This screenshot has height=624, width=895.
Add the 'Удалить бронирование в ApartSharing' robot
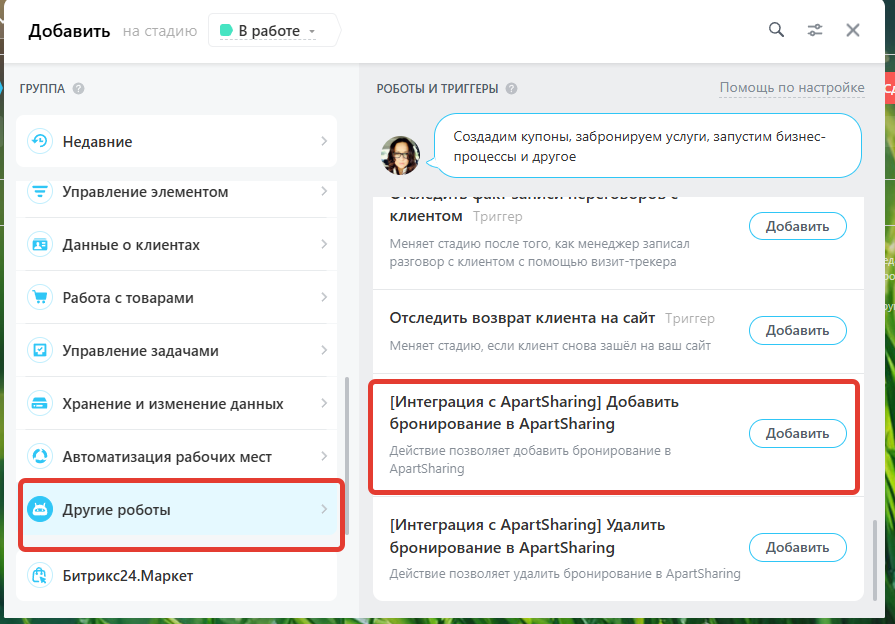(797, 547)
